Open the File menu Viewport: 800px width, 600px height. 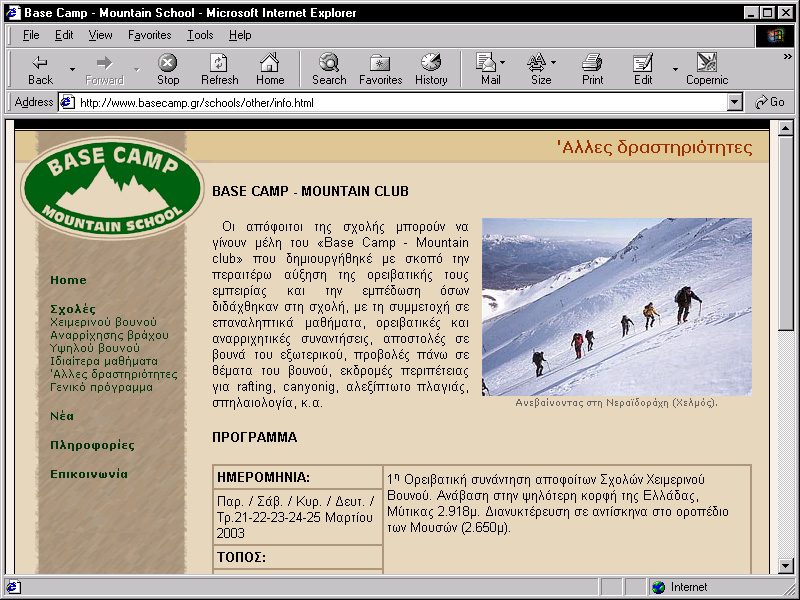tap(31, 35)
